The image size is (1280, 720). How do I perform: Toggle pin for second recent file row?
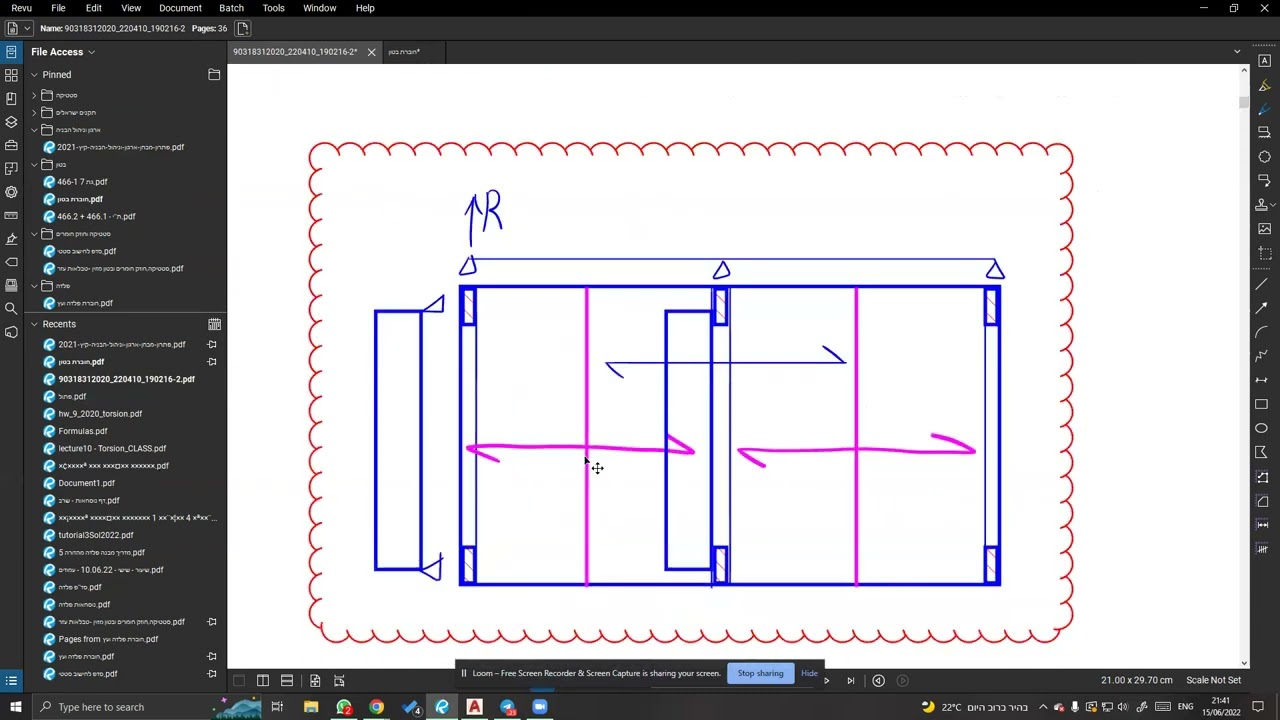tap(212, 362)
